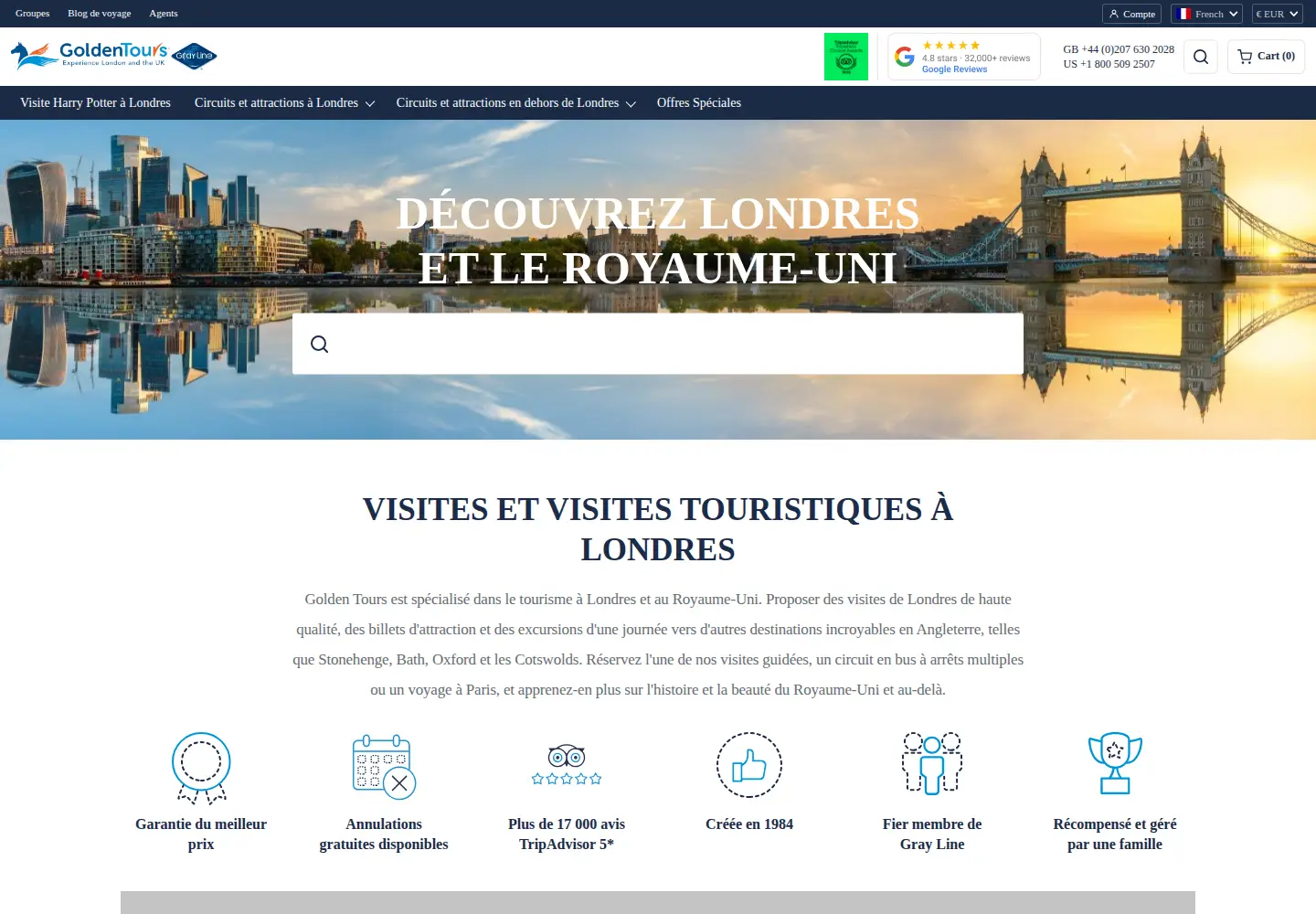The image size is (1316, 914).
Task: Click "Garantie du meilleur prix" label
Action: pos(201,834)
